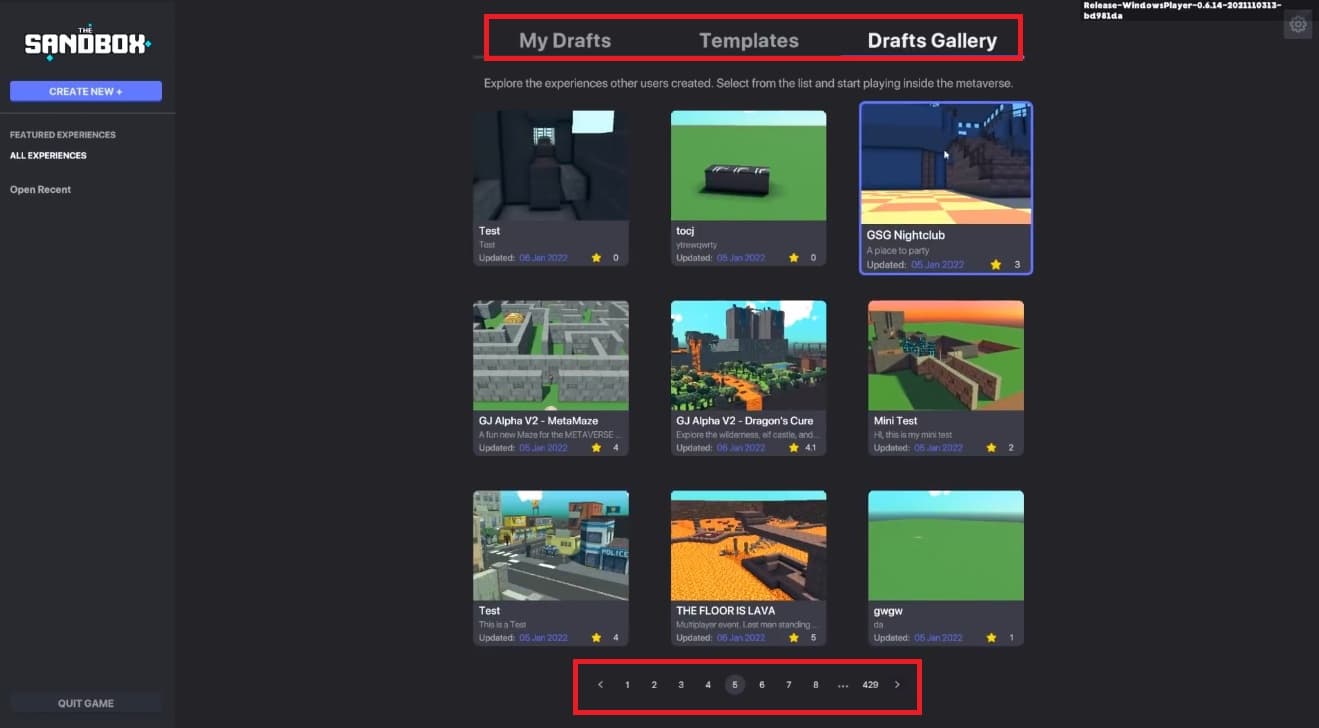Click star rating icon on GSG Nightclub card
The height and width of the screenshot is (728, 1319).
(x=996, y=265)
